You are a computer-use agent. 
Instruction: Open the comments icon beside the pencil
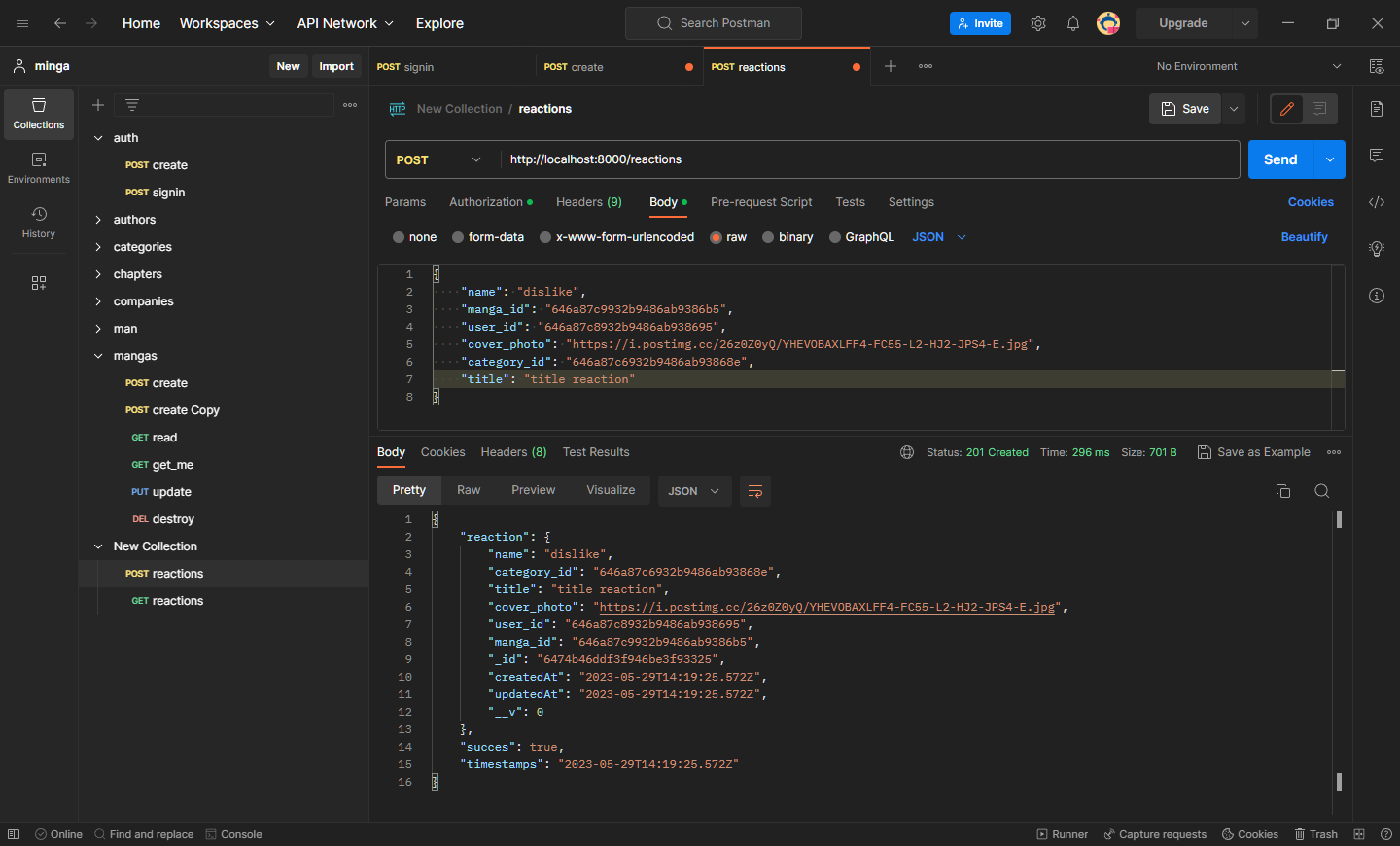(x=1319, y=109)
